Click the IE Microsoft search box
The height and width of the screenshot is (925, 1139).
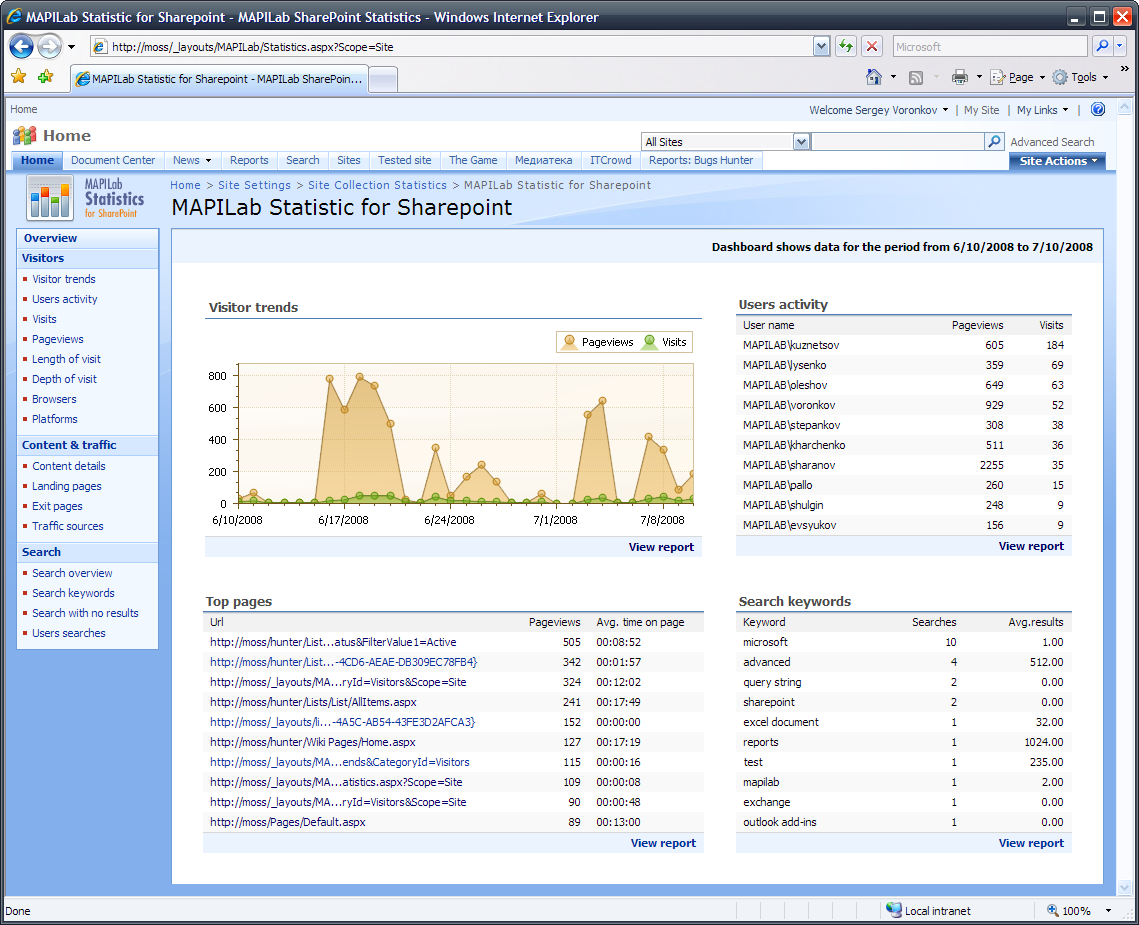tap(991, 47)
